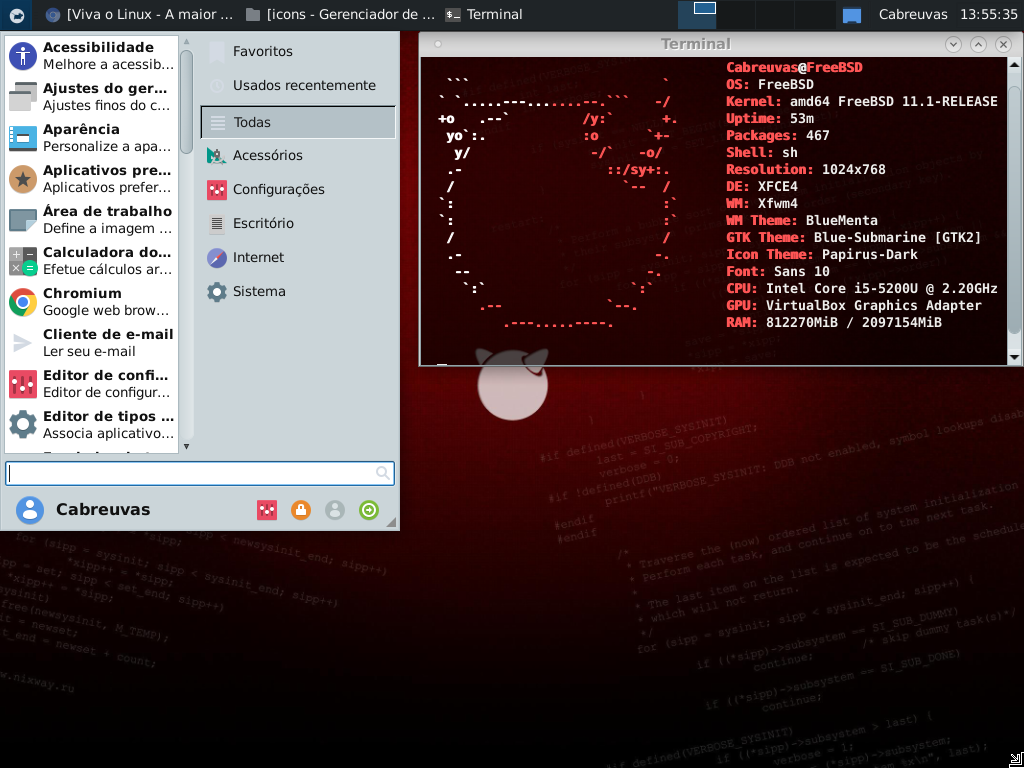
Task: Open Chromium from the application list
Action: coord(91,301)
